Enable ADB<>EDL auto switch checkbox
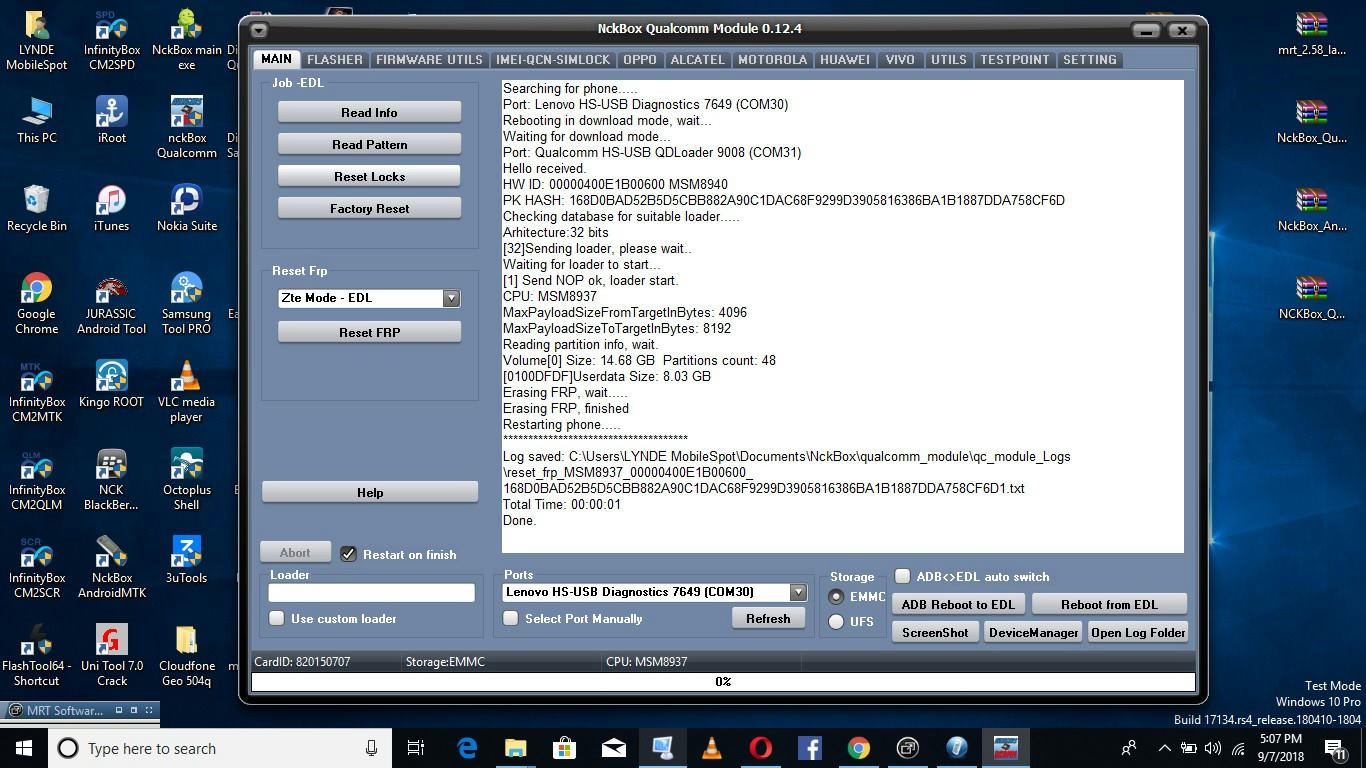The height and width of the screenshot is (768, 1366). [902, 576]
